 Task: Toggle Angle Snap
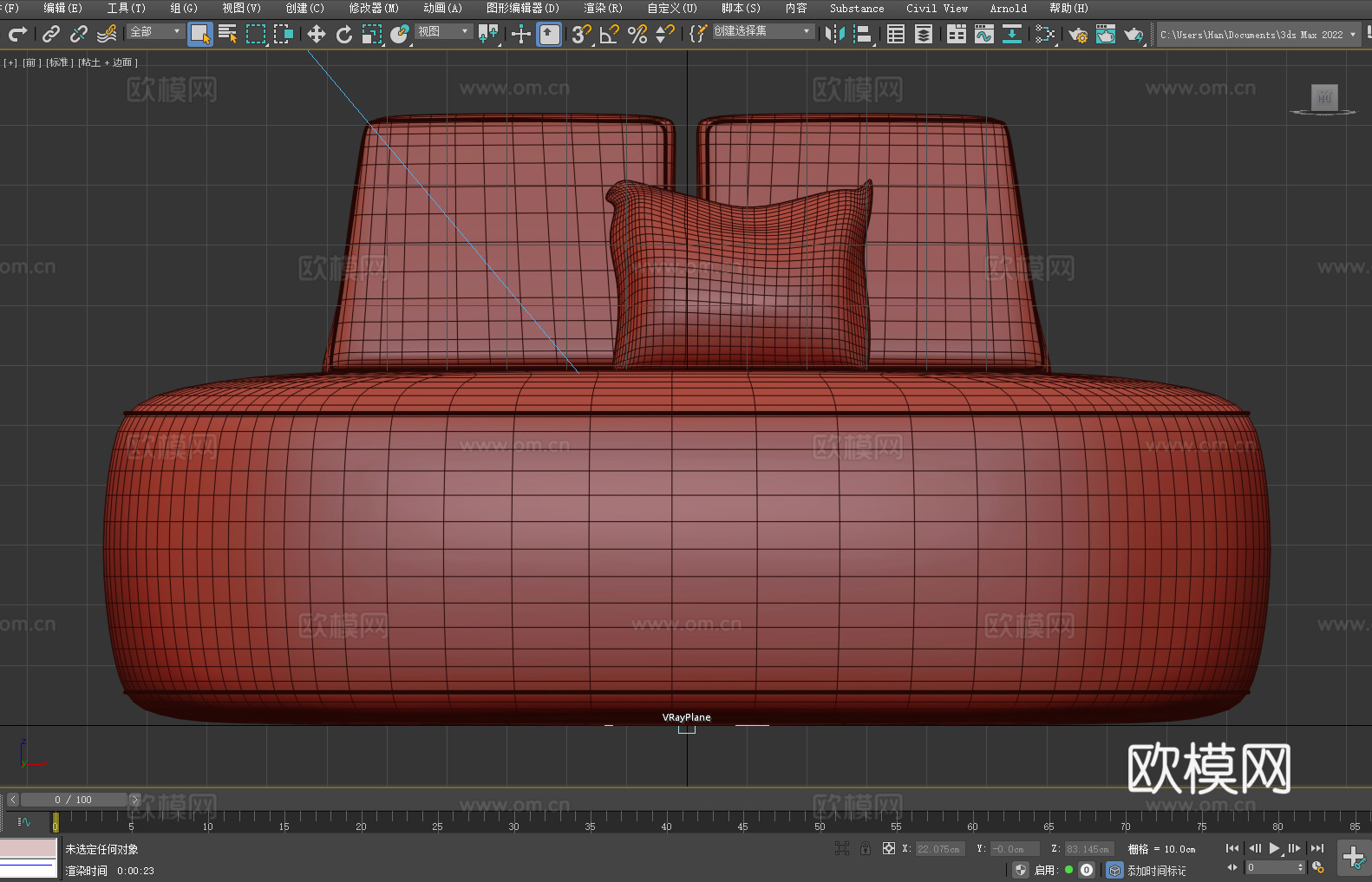pos(610,34)
